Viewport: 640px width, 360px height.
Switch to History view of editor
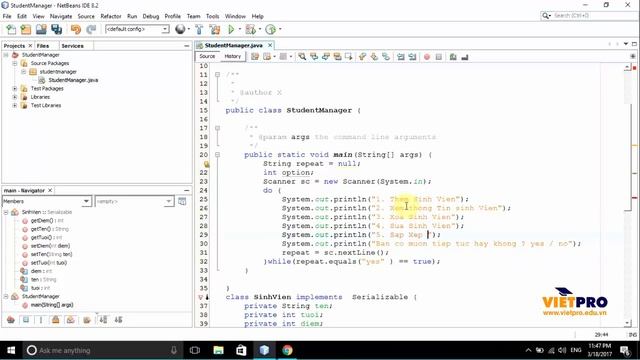pyautogui.click(x=233, y=56)
